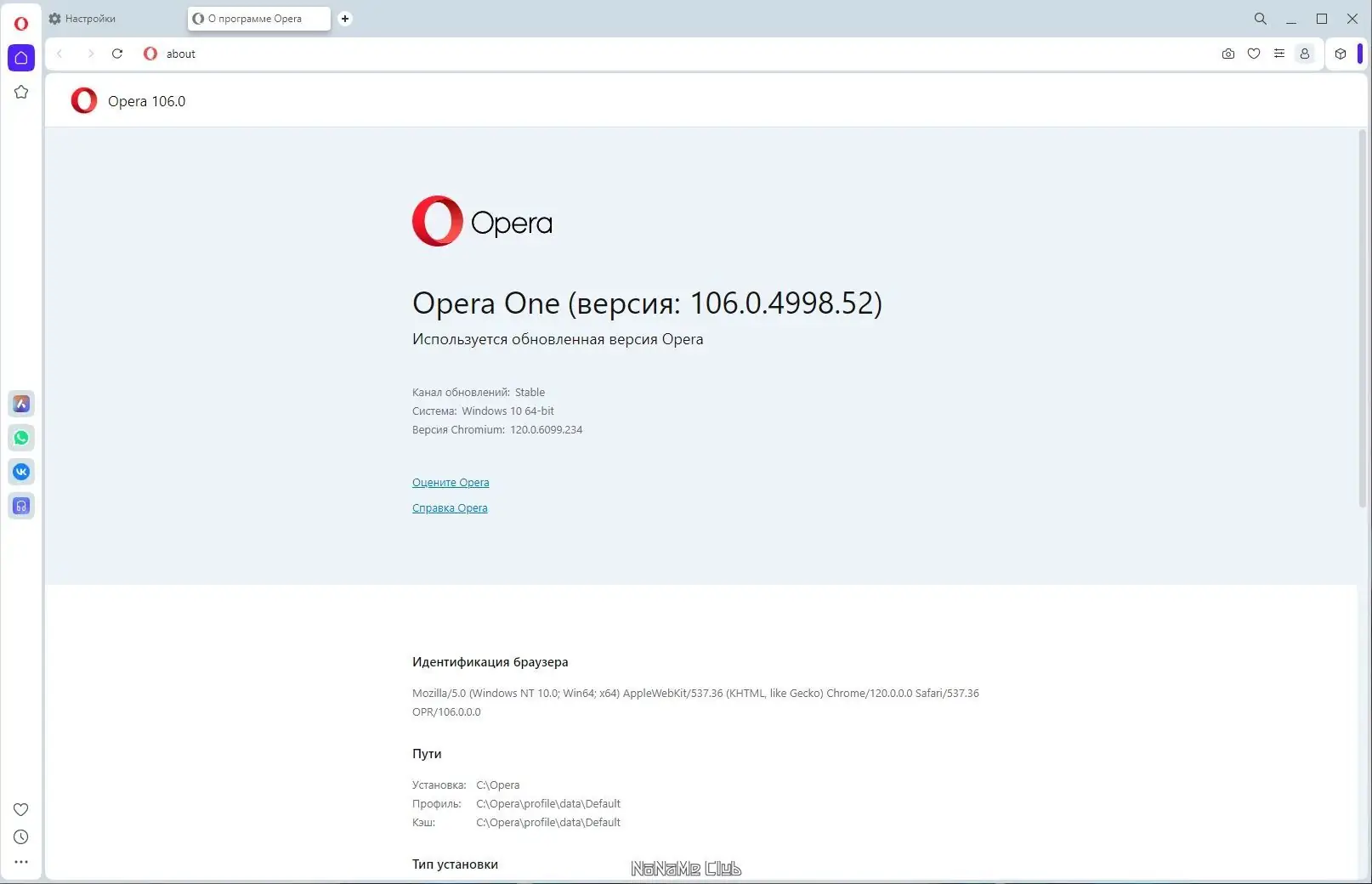This screenshot has width=1372, height=884.
Task: Click the Версия Chromium 120.0.6099.234 line
Action: click(497, 429)
